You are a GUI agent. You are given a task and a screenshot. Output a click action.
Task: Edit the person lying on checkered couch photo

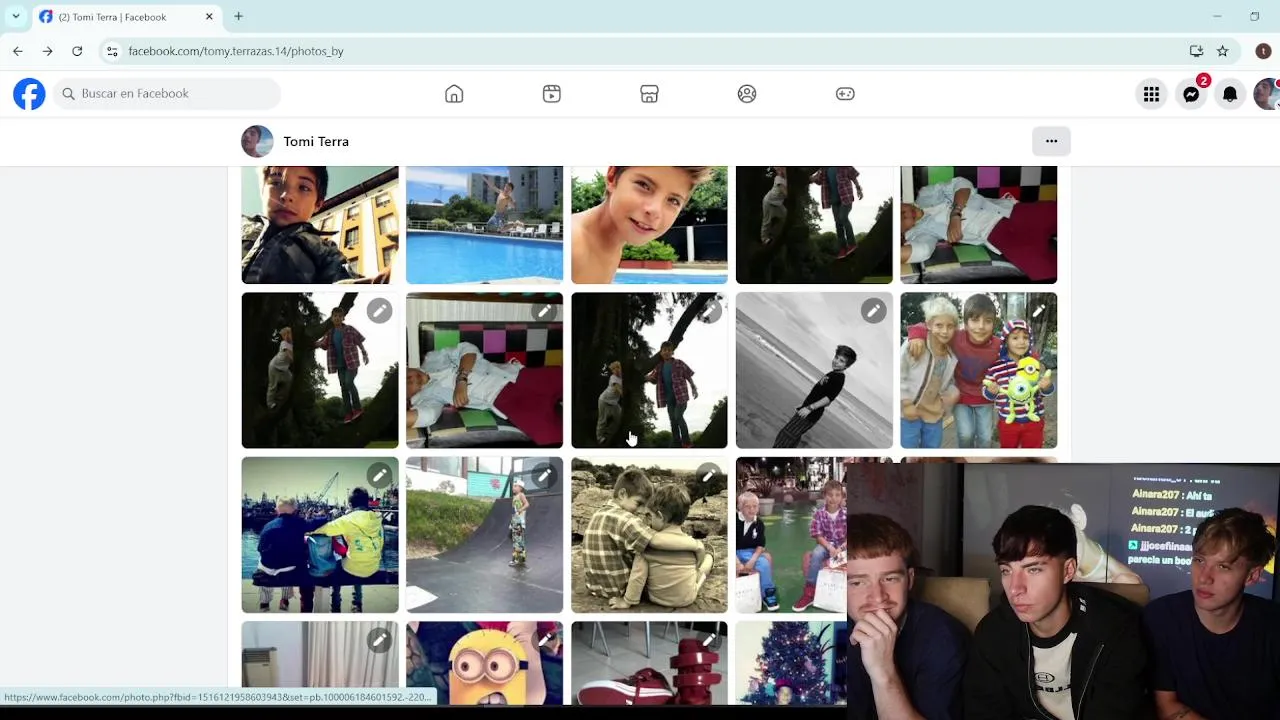[544, 311]
